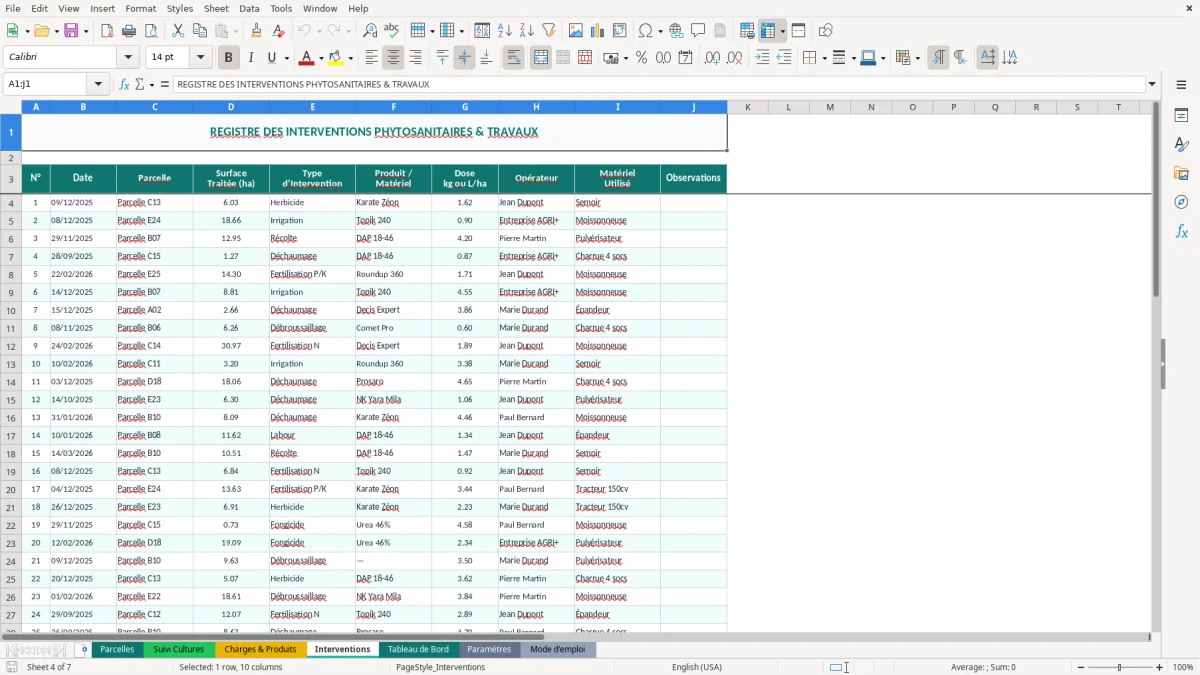
Task: Expand the Name Box dropdown
Action: click(x=99, y=84)
